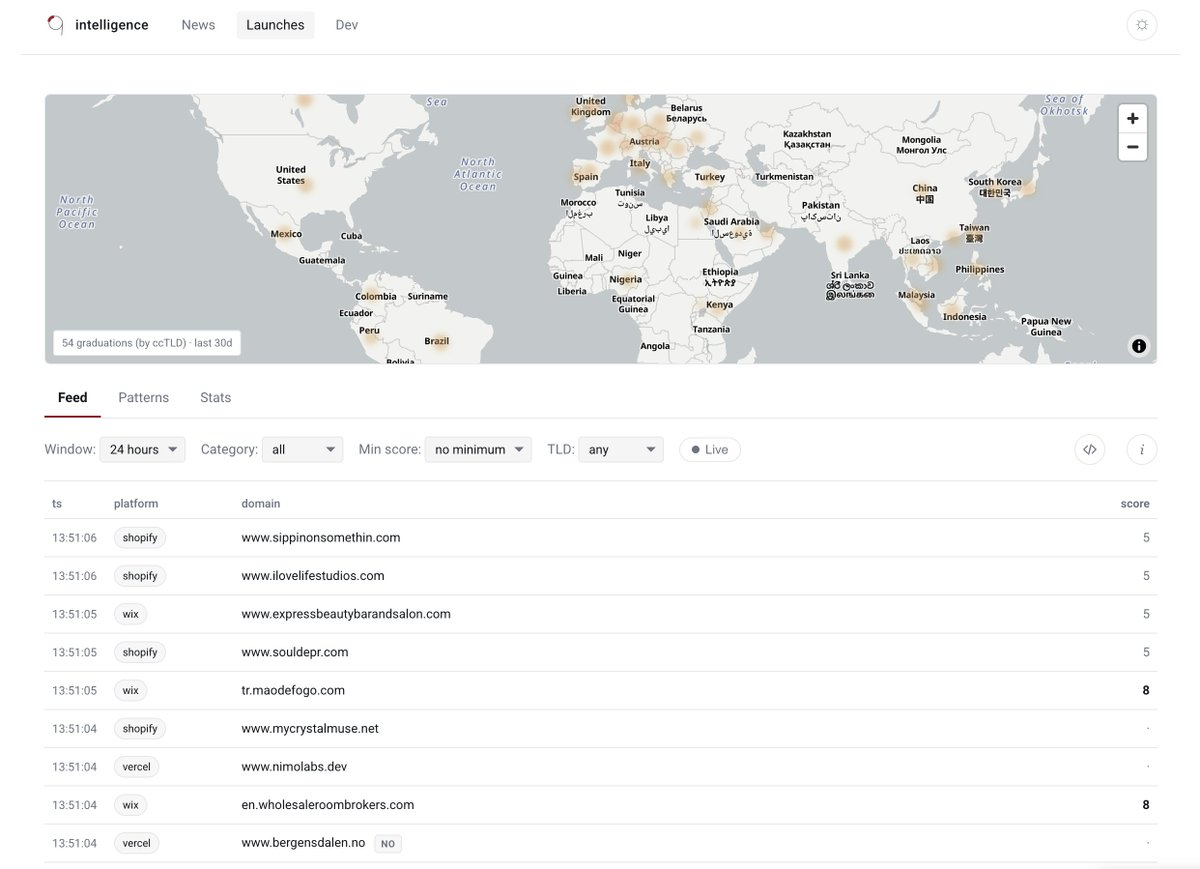Click the NO country badge

coord(388,844)
